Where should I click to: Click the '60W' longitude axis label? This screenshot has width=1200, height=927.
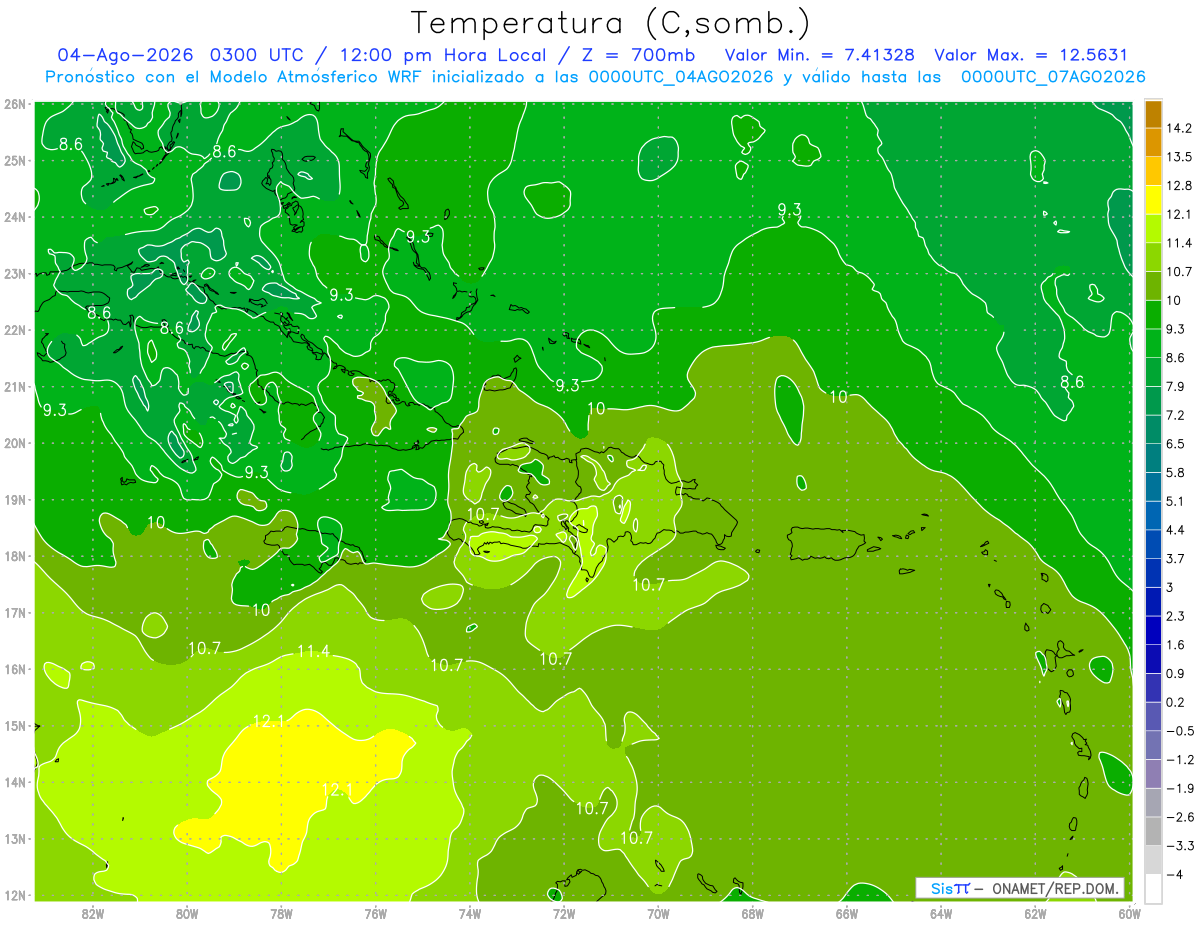coord(1129,914)
